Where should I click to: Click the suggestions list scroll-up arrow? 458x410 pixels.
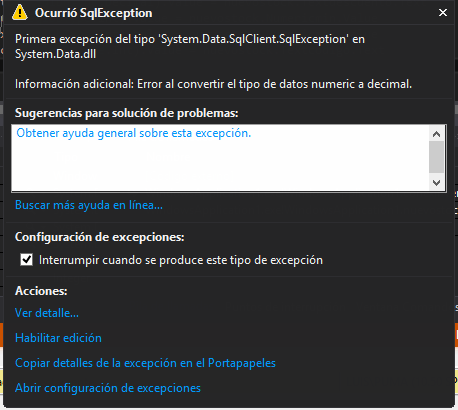[436, 134]
